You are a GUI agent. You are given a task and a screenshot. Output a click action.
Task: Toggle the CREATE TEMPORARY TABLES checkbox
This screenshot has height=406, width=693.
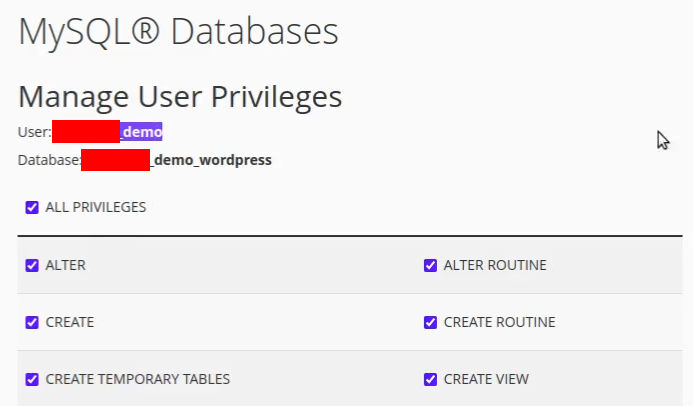click(32, 379)
